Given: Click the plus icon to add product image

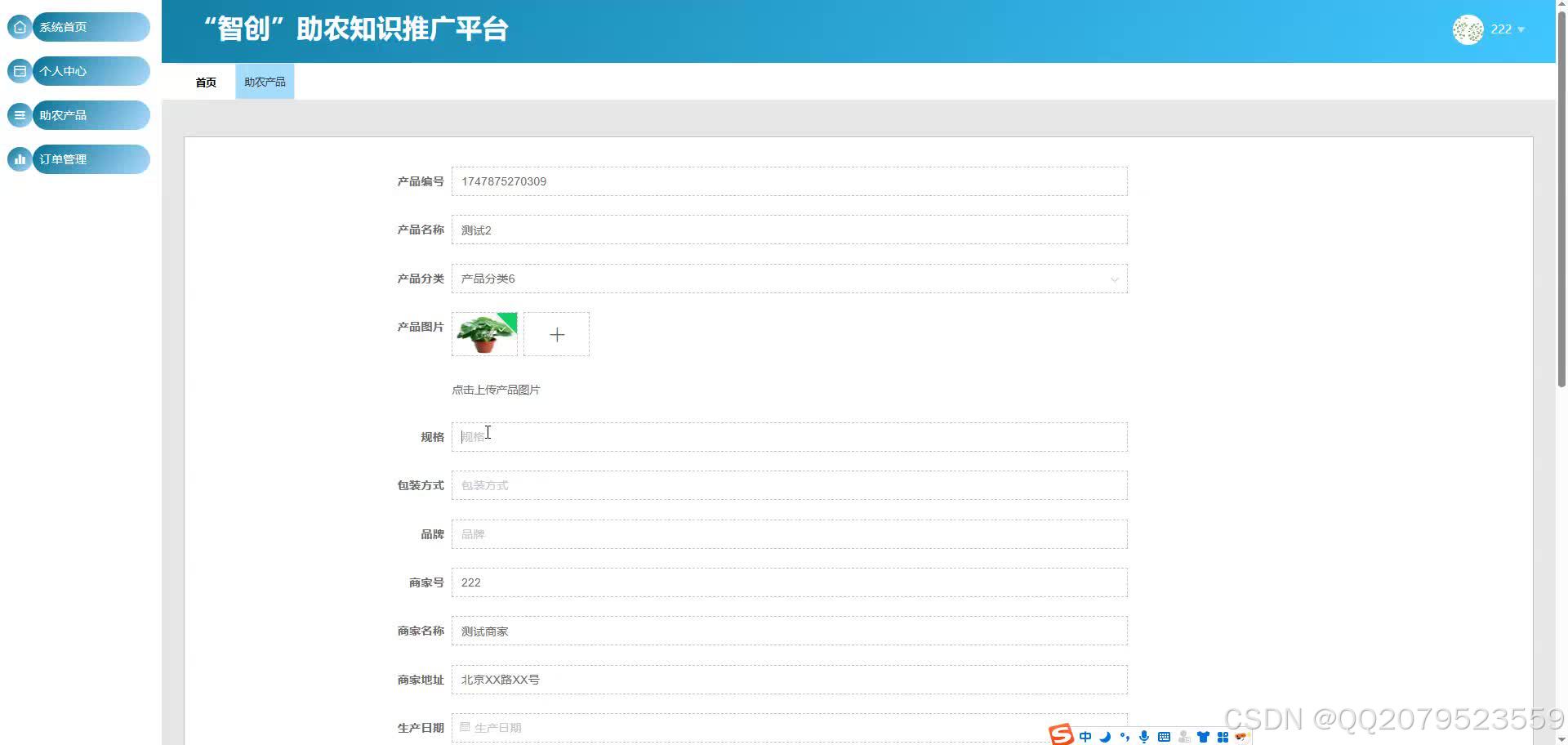Looking at the screenshot, I should (556, 334).
